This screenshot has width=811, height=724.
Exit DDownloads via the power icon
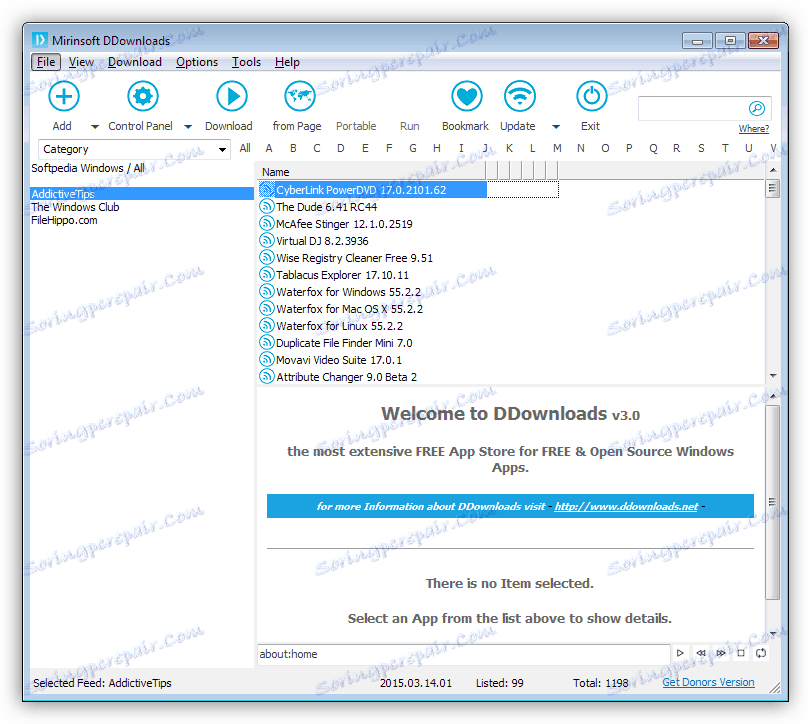pyautogui.click(x=591, y=96)
